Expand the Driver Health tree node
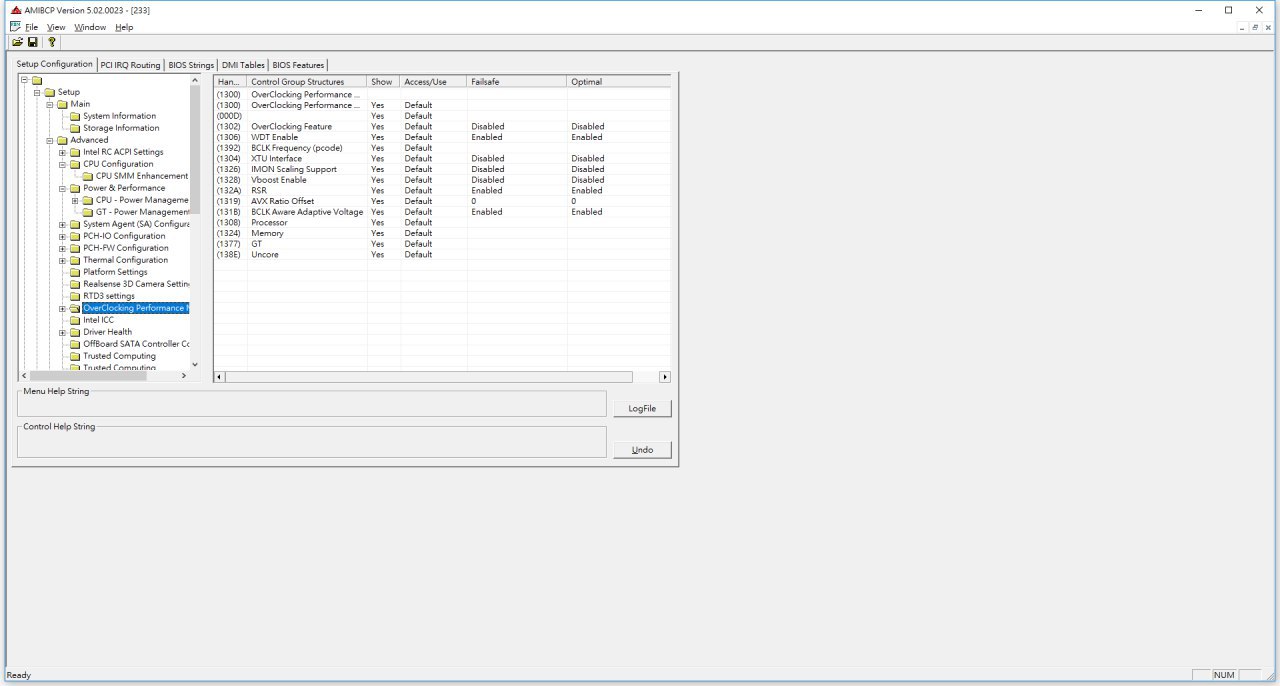The height and width of the screenshot is (686, 1280). coord(62,332)
